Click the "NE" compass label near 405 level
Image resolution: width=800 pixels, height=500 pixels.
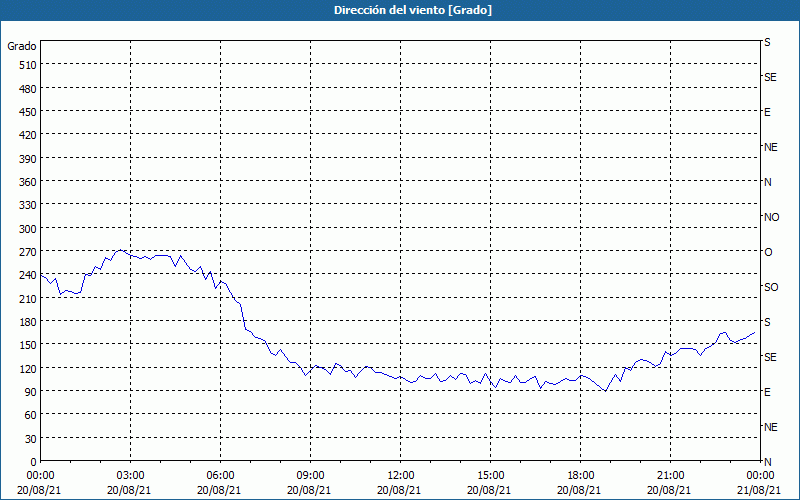[770, 147]
